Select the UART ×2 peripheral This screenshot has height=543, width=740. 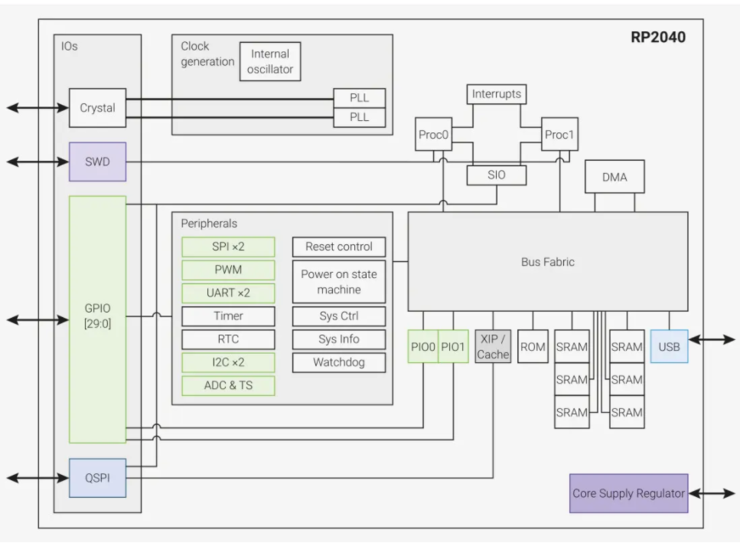point(228,293)
